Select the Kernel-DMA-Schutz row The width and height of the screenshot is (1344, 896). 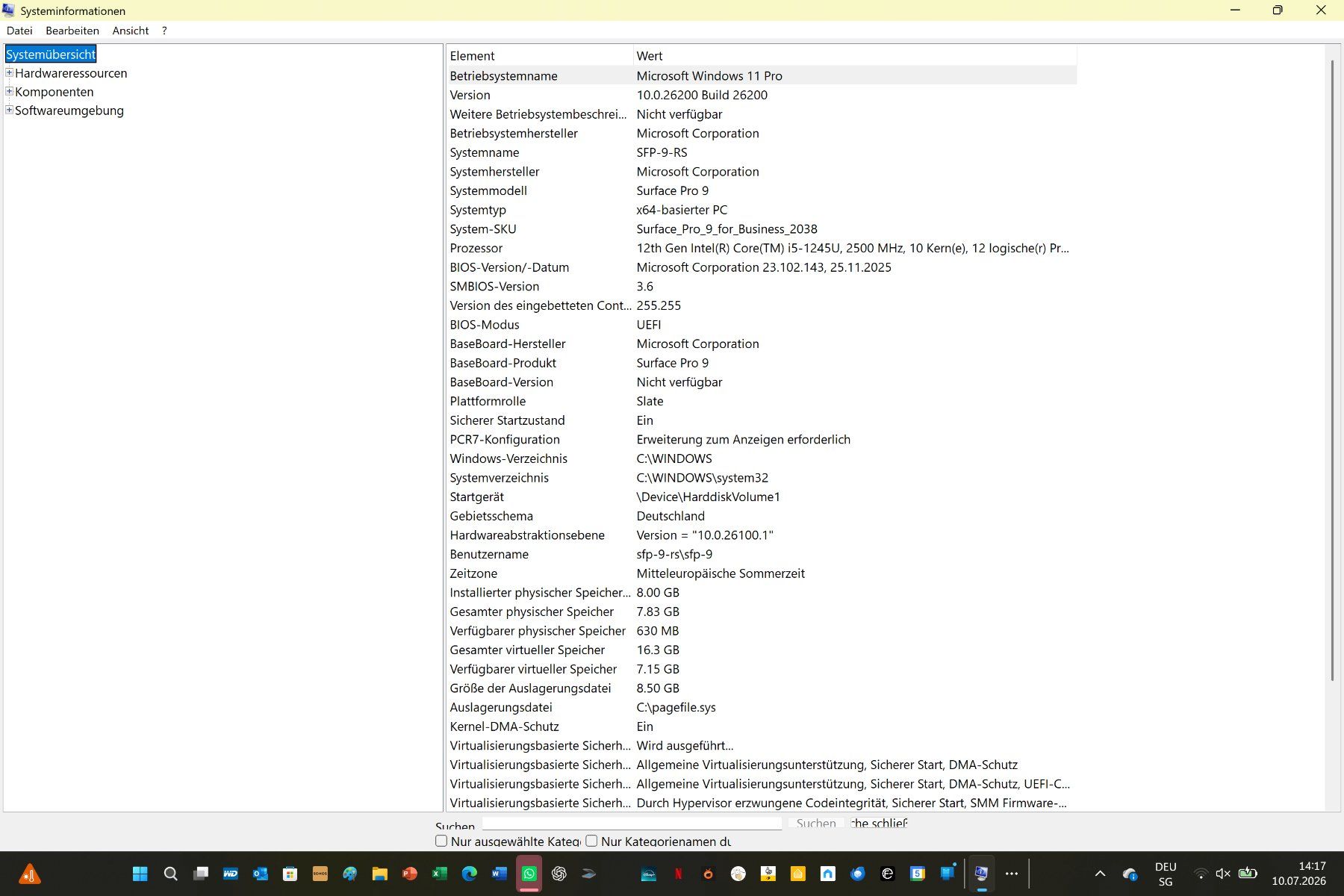pyautogui.click(x=762, y=727)
